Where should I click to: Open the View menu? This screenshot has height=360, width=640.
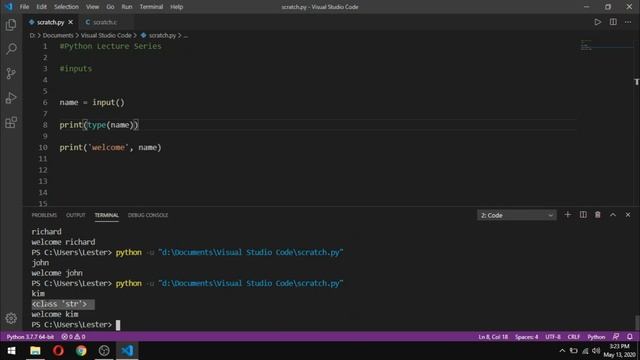(92, 7)
